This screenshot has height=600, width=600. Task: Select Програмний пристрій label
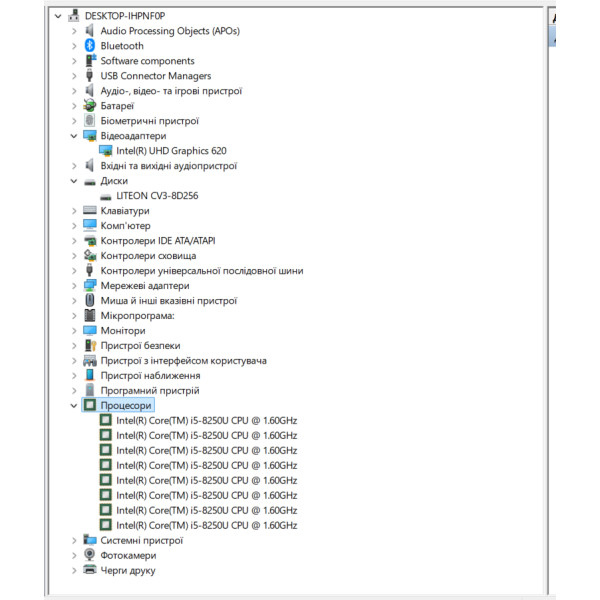click(x=150, y=390)
